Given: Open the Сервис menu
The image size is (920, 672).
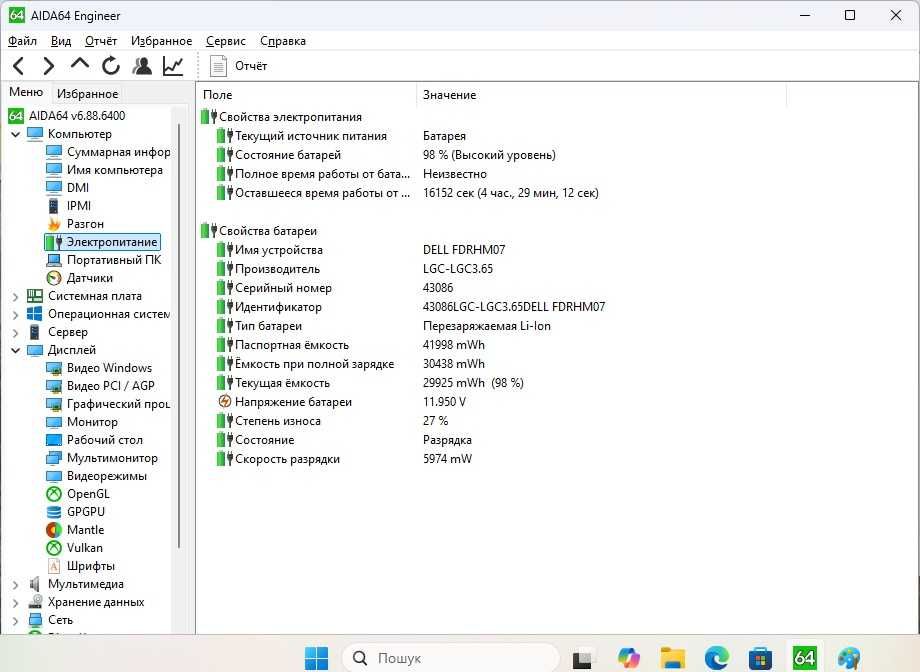Looking at the screenshot, I should click(x=226, y=41).
